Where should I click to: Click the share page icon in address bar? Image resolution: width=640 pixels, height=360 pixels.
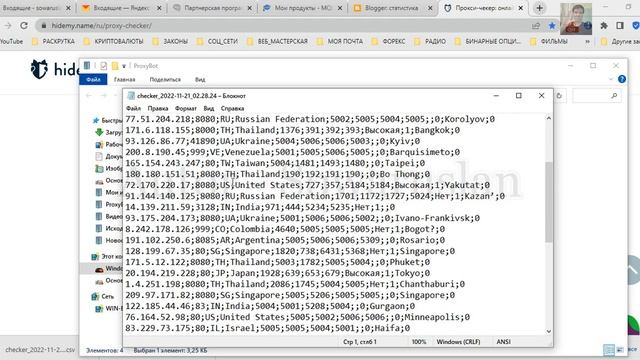click(536, 26)
